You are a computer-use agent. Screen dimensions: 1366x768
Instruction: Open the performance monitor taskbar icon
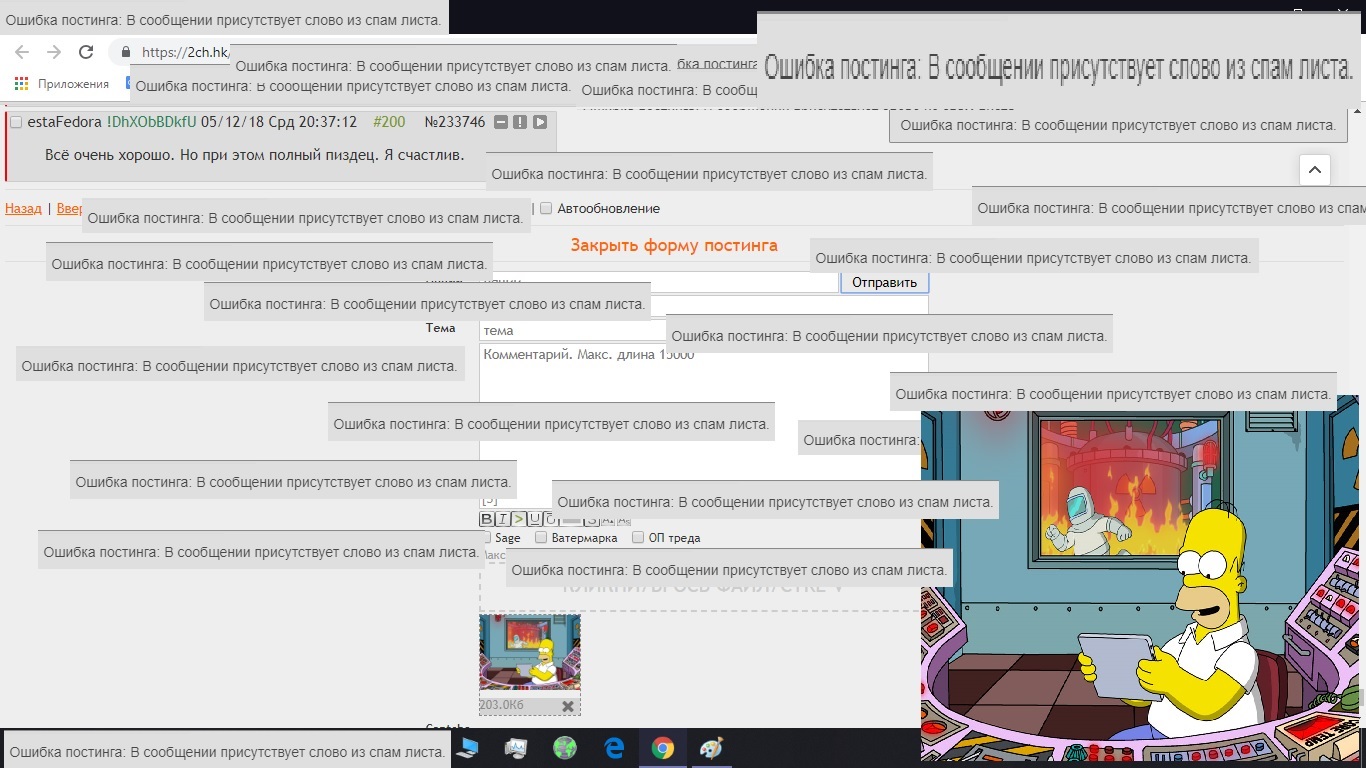(x=516, y=748)
